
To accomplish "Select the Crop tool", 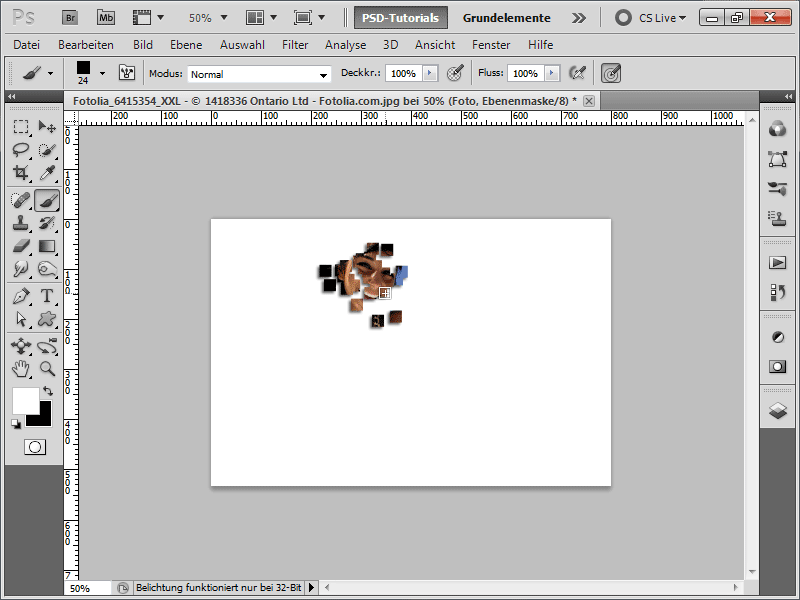I will click(21, 173).
